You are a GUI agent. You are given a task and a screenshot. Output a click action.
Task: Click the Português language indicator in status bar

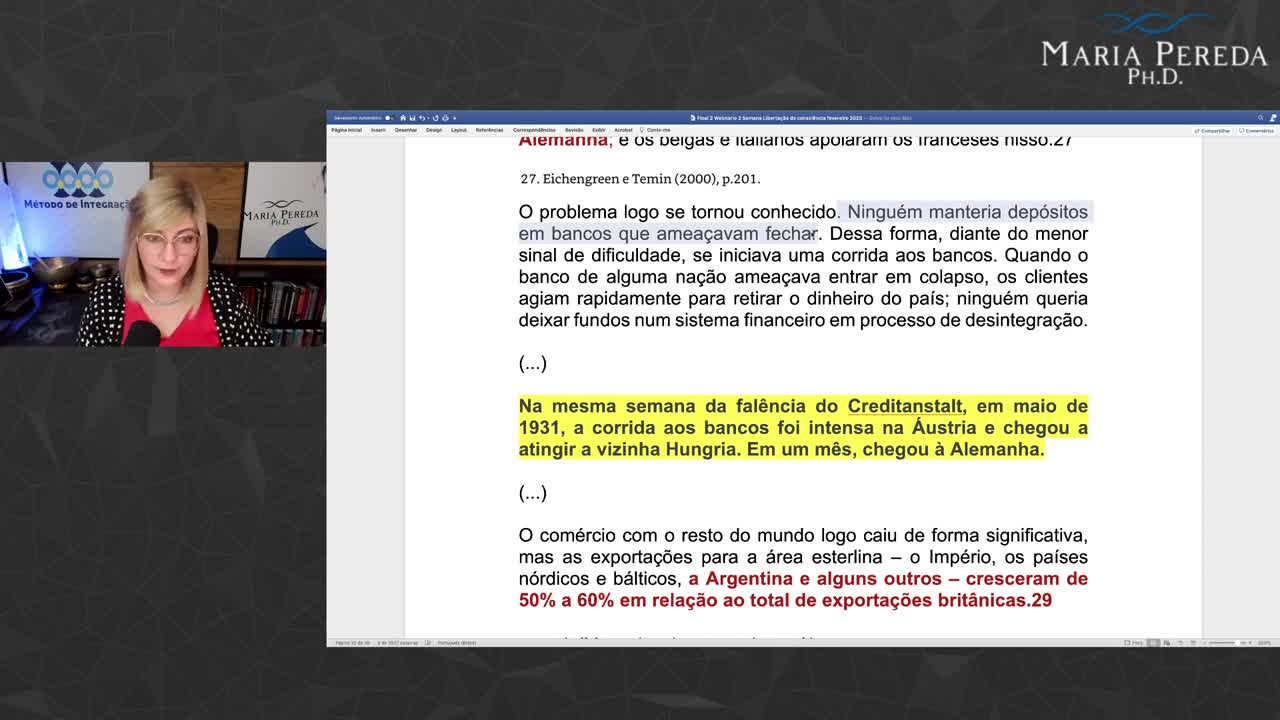coord(457,643)
